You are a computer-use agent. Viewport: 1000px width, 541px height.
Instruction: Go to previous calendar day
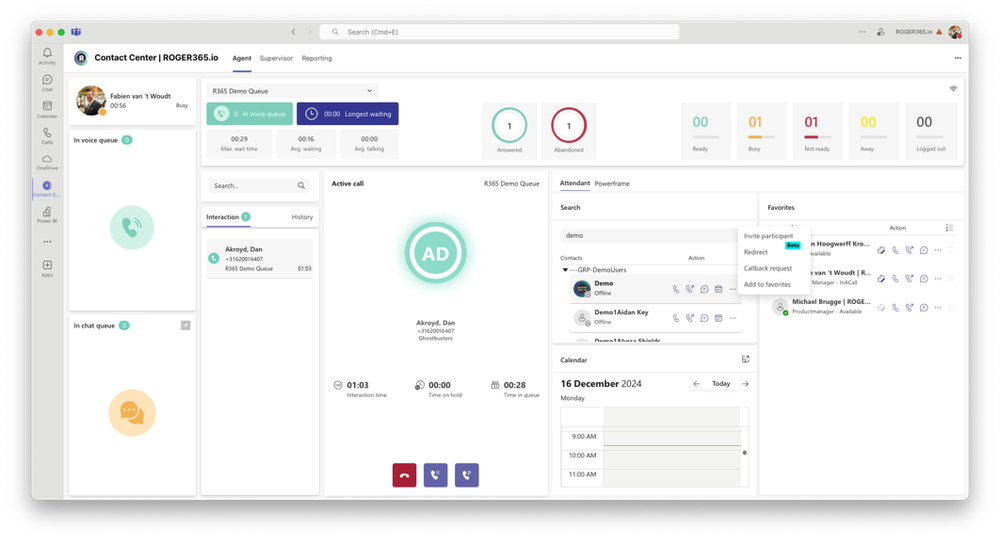click(x=696, y=383)
